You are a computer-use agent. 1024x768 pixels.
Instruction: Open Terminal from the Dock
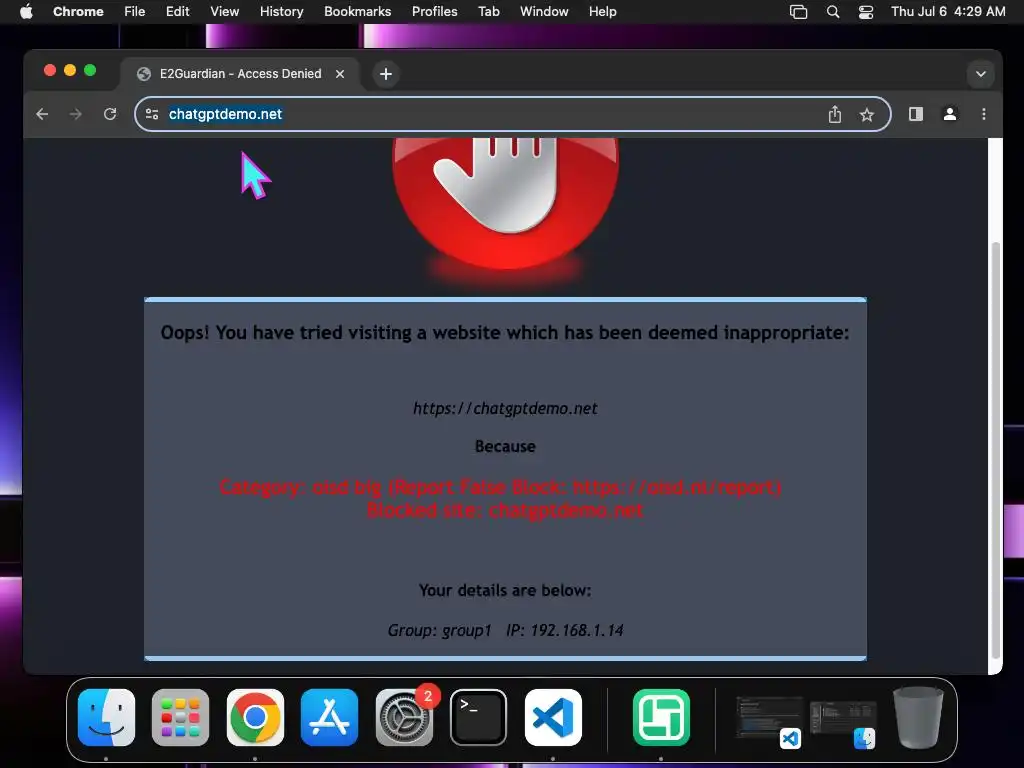click(479, 717)
